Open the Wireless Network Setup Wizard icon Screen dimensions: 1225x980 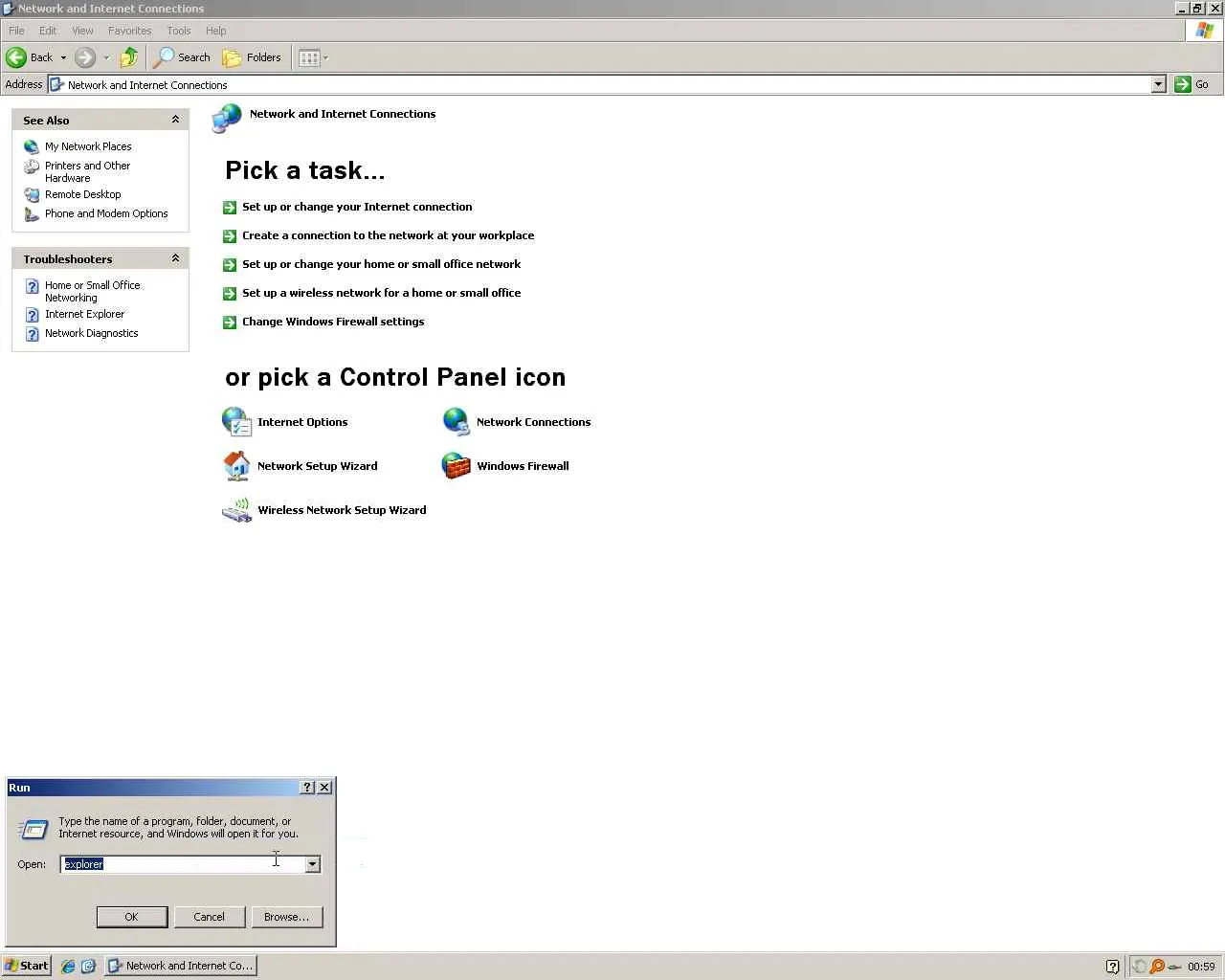pyautogui.click(x=324, y=510)
